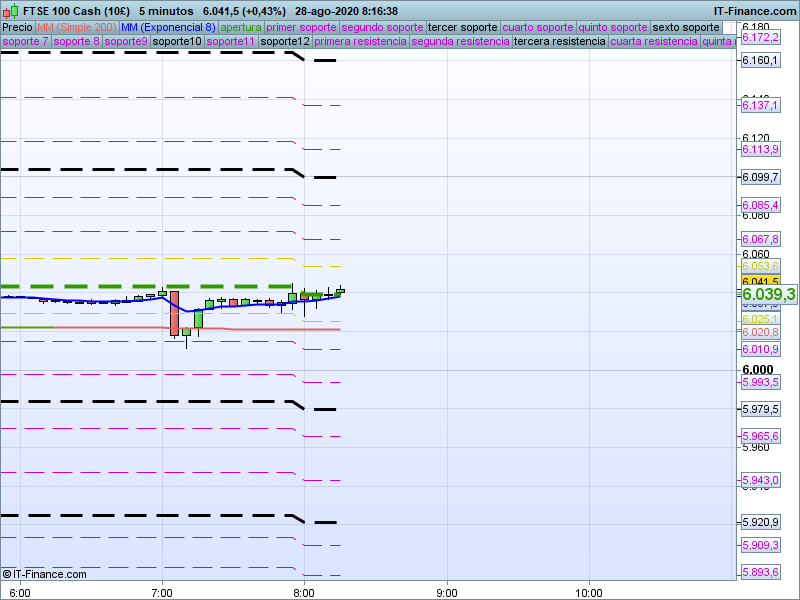Click the green apertura indicator label
Image resolution: width=800 pixels, height=600 pixels.
click(x=241, y=27)
